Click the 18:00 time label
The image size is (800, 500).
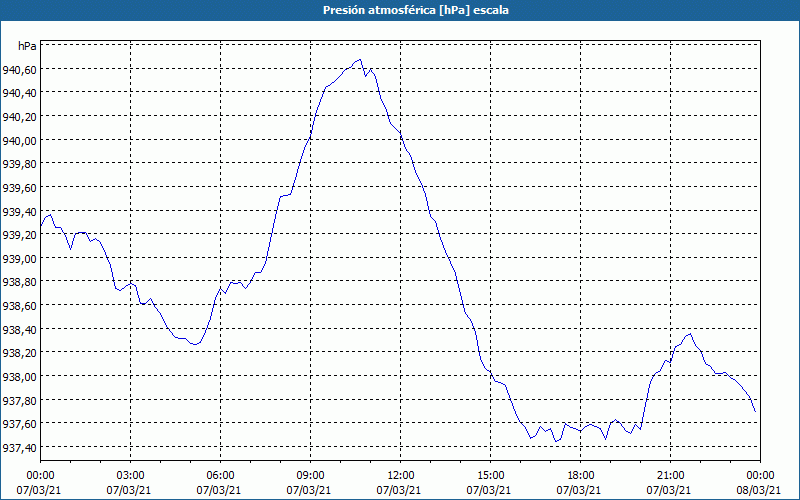[x=581, y=476]
